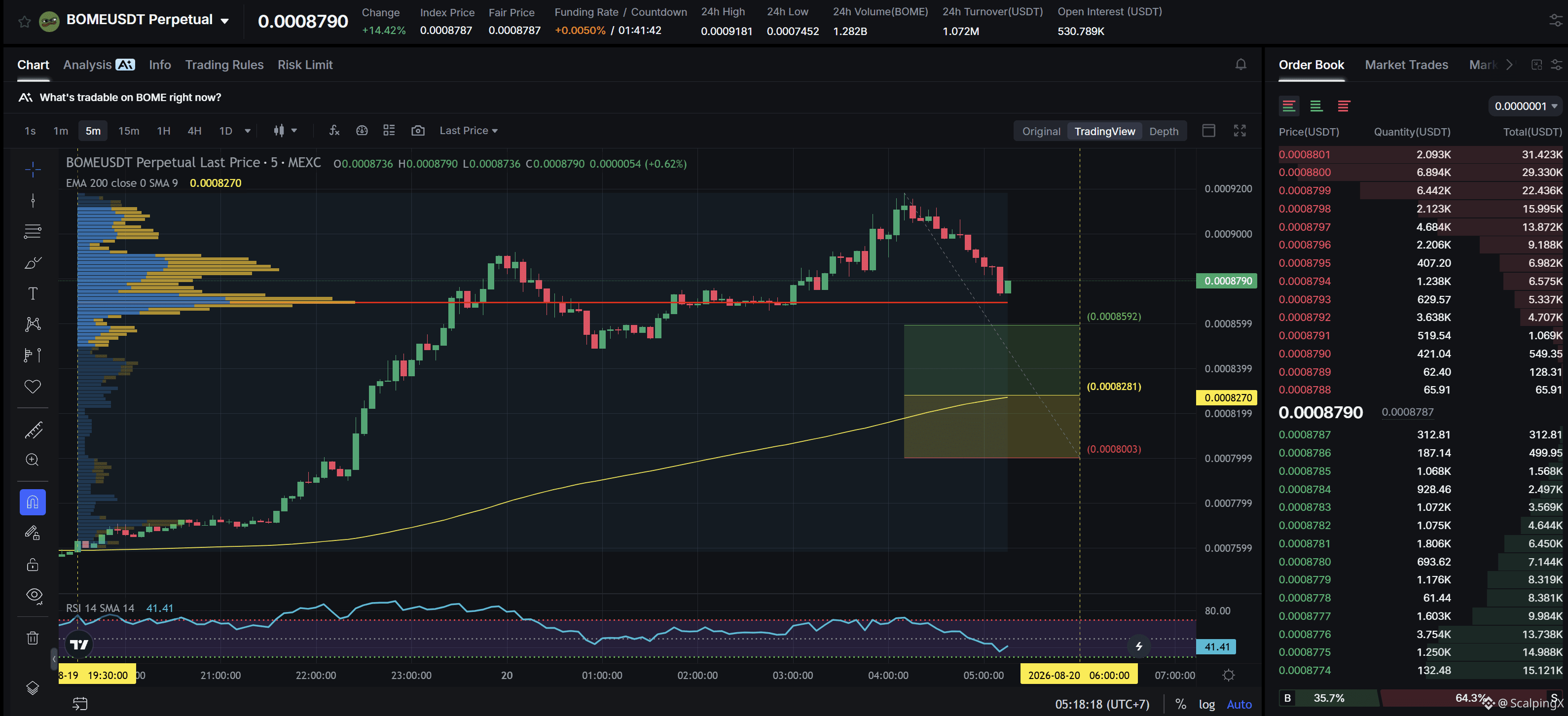This screenshot has height=716, width=1568.
Task: Open the favorites heart icon tool
Action: pyautogui.click(x=33, y=386)
